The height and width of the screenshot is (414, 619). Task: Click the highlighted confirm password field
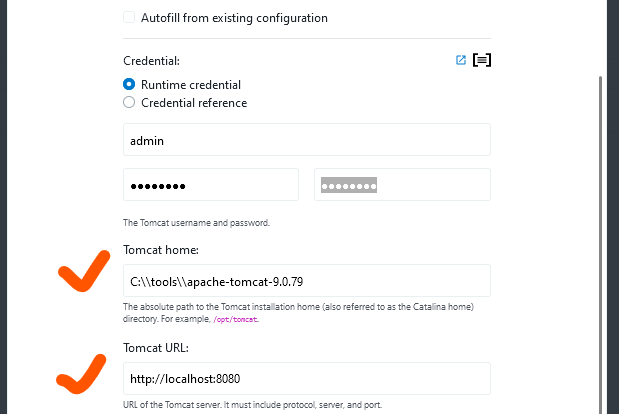point(402,185)
